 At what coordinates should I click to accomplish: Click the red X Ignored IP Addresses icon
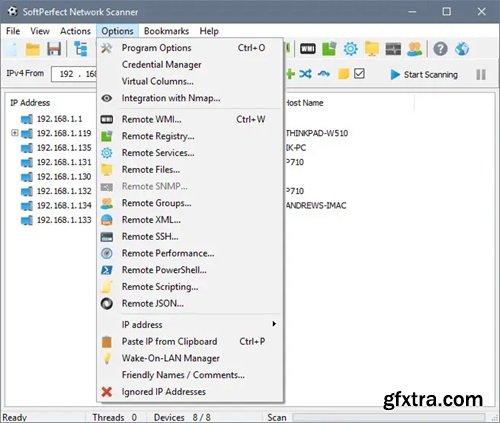coord(107,392)
